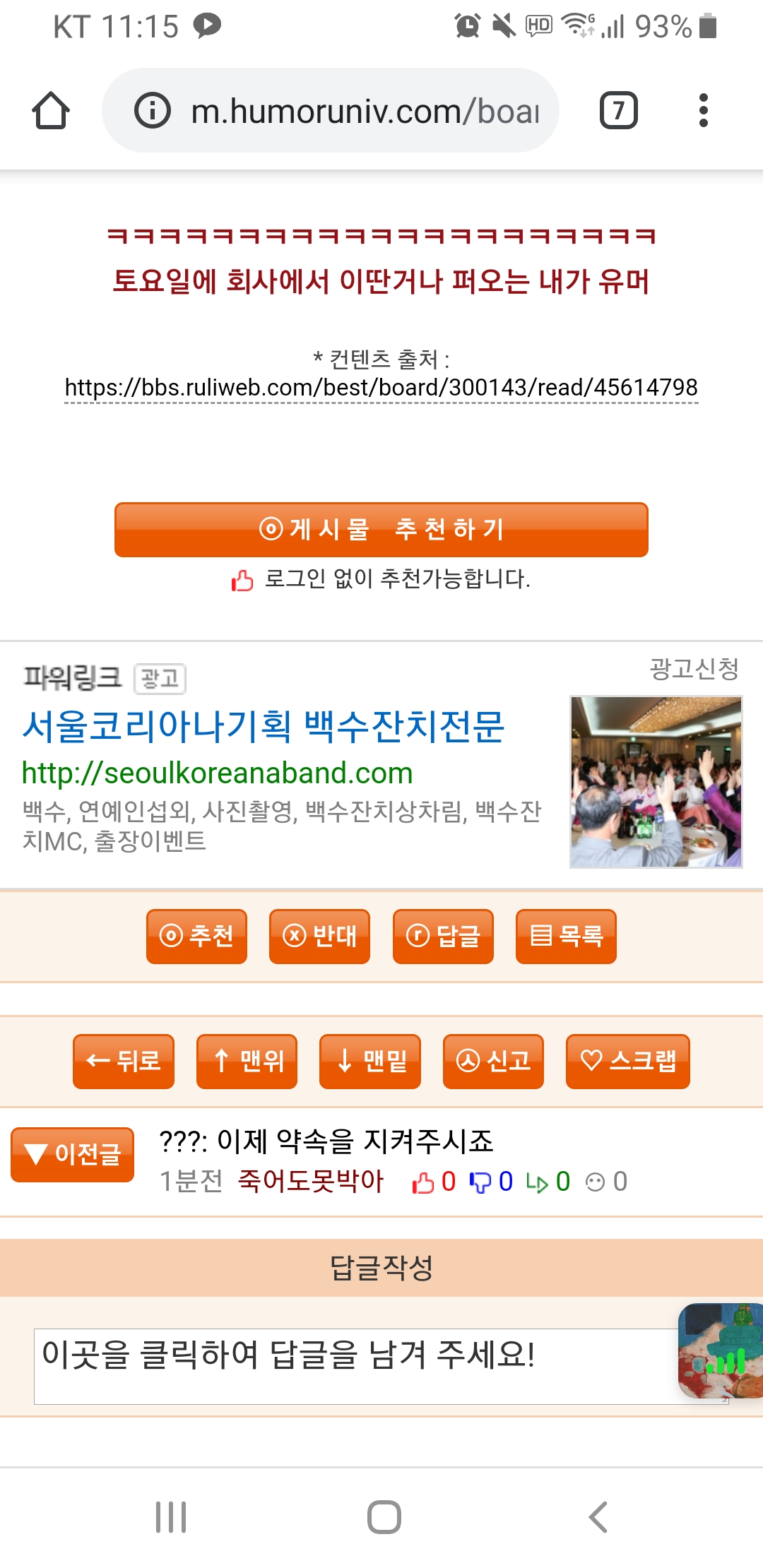Open the tab switcher showing 7 tabs
The width and height of the screenshot is (763, 1568).
[619, 111]
